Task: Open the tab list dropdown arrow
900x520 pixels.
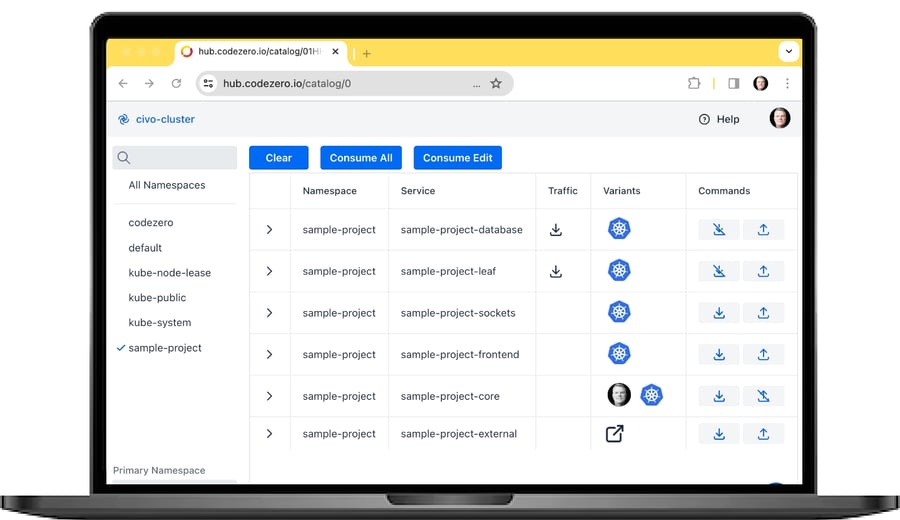Action: 788,52
